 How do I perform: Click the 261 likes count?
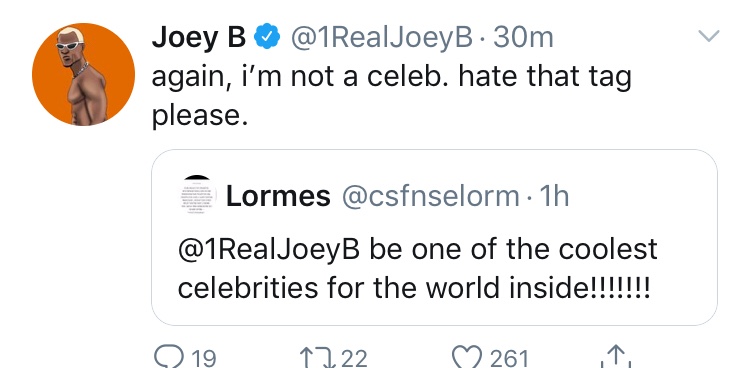[x=509, y=358]
